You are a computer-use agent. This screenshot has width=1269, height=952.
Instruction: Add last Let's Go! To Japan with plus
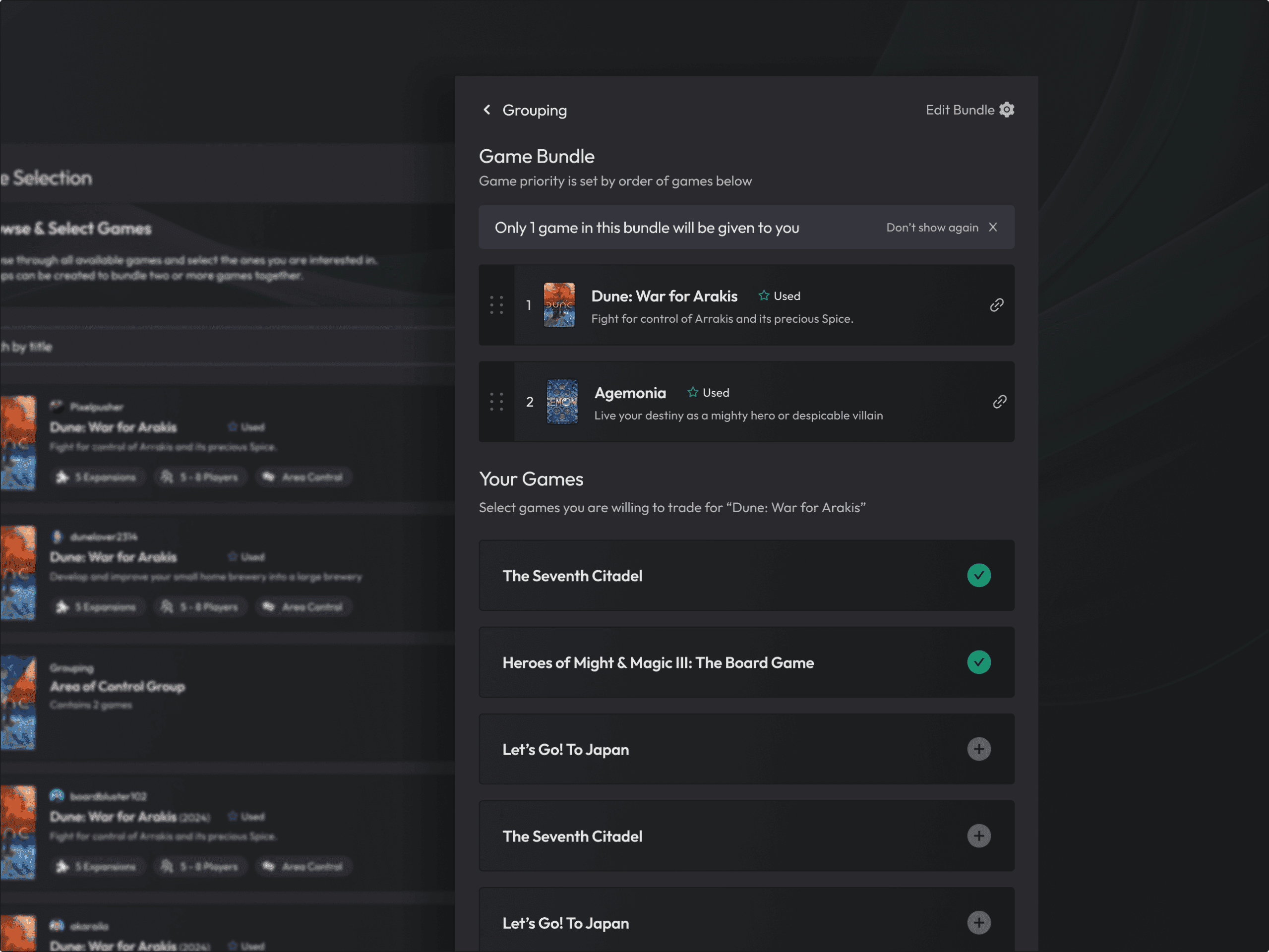tap(979, 923)
